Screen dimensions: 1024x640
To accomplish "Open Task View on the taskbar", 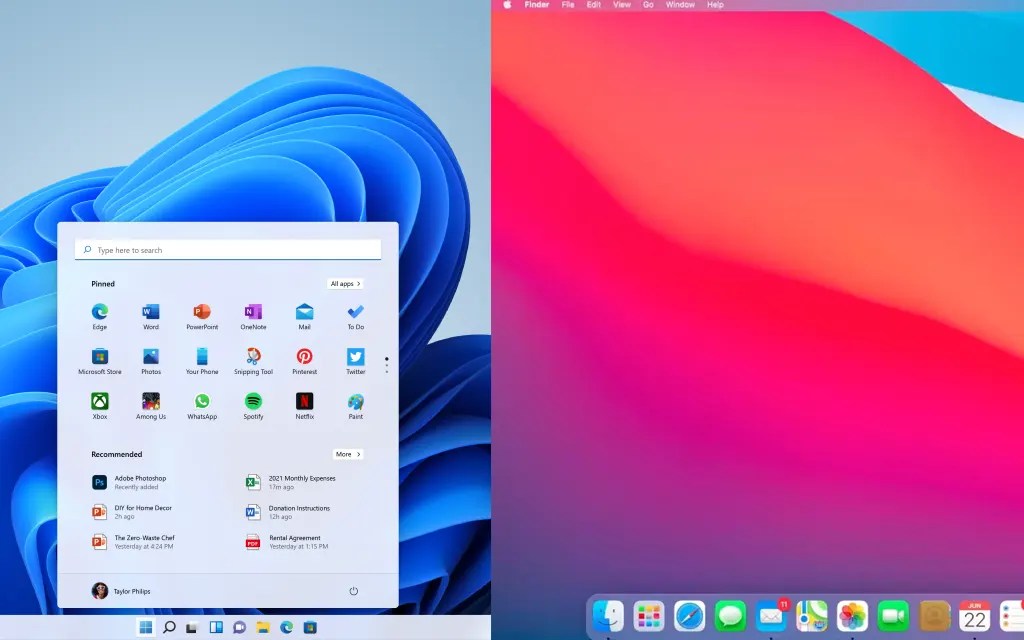I will coord(192,628).
